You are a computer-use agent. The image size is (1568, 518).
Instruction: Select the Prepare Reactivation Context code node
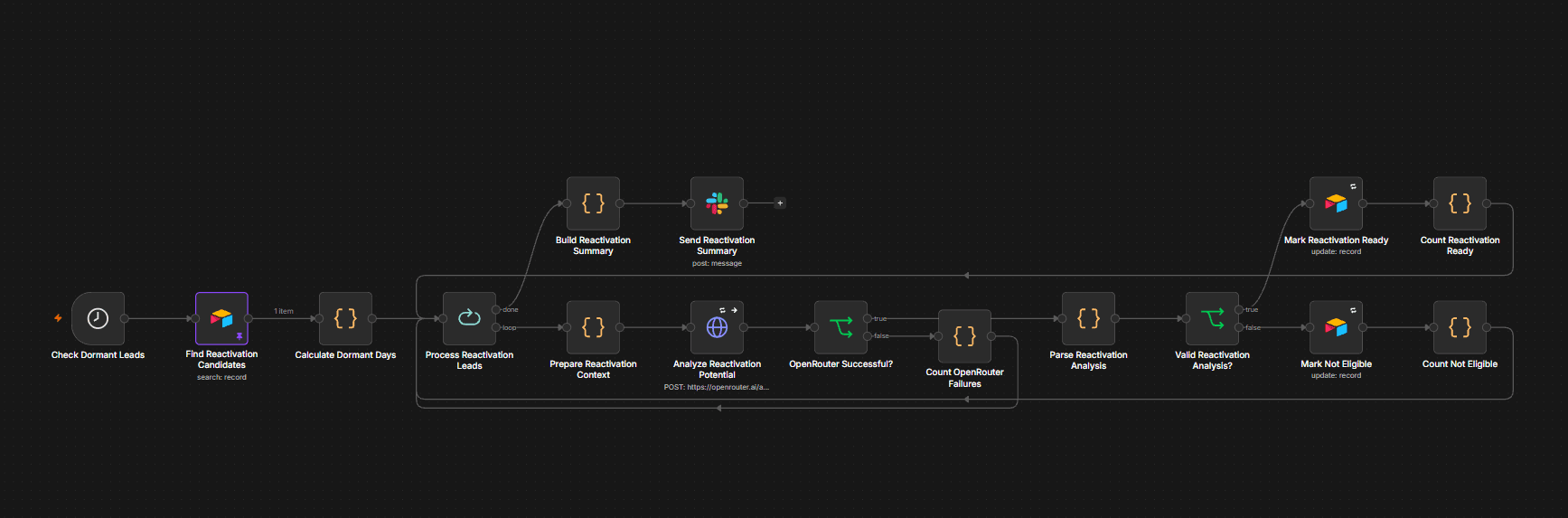point(593,327)
